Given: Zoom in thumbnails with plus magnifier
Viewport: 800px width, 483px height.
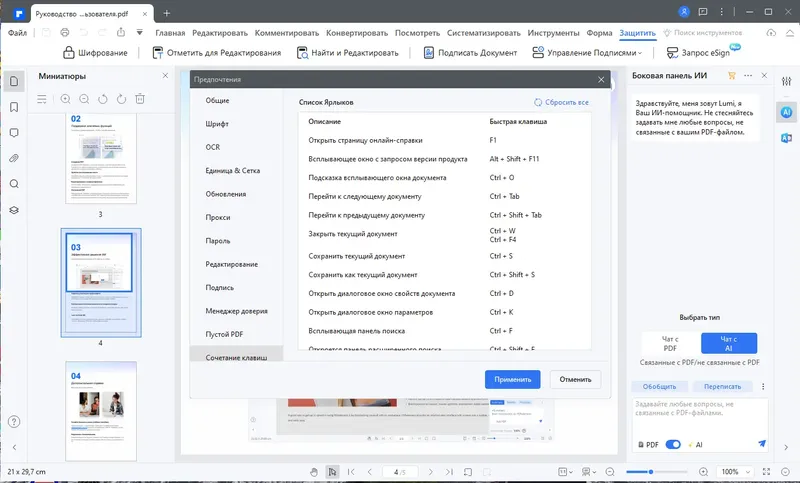Looking at the screenshot, I should point(65,99).
